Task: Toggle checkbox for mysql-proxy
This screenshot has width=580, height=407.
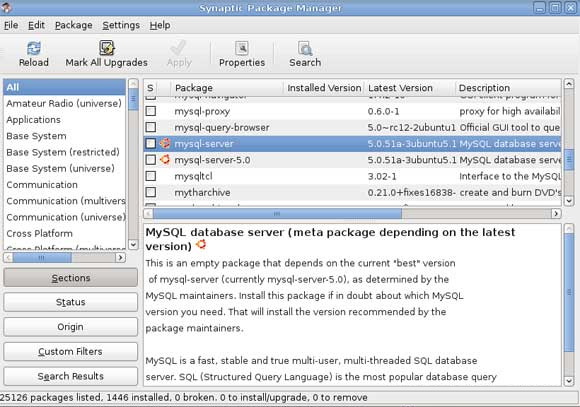Action: (151, 111)
